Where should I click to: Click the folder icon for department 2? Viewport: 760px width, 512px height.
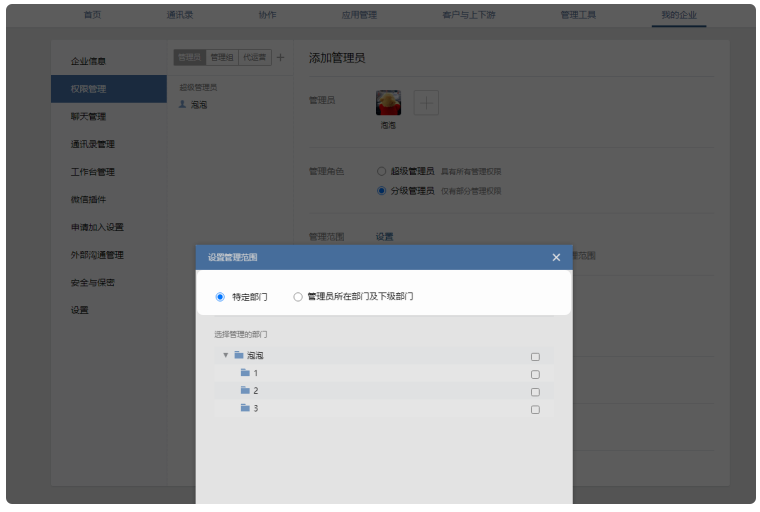pyautogui.click(x=245, y=390)
